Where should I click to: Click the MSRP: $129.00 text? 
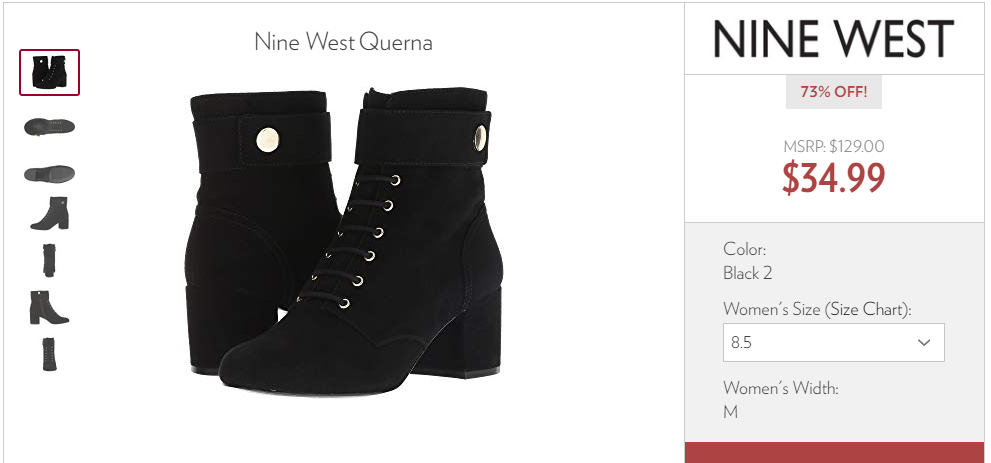click(834, 147)
